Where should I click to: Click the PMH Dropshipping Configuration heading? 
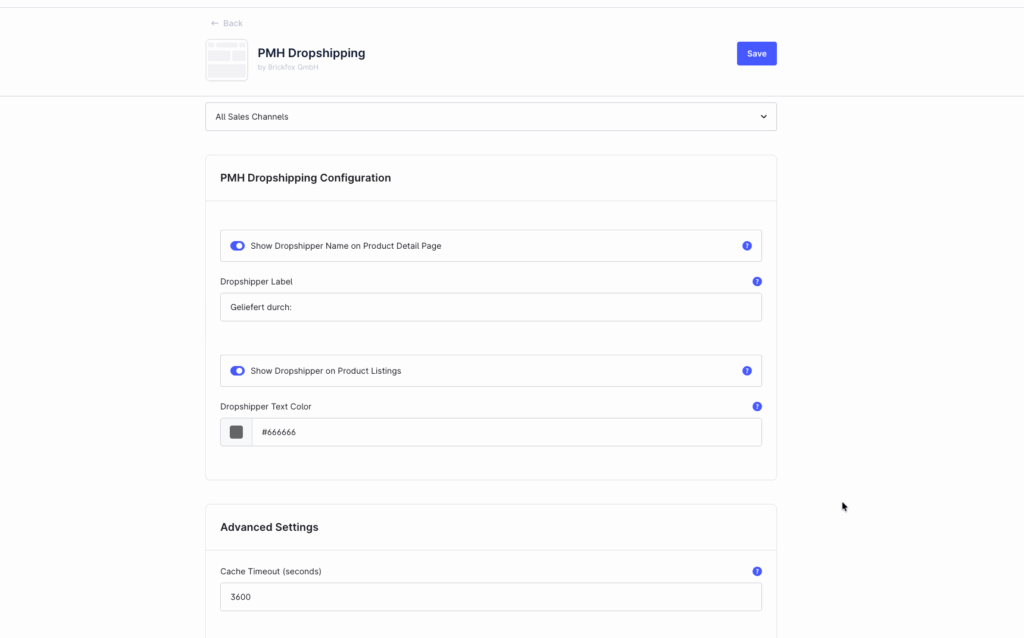[305, 178]
